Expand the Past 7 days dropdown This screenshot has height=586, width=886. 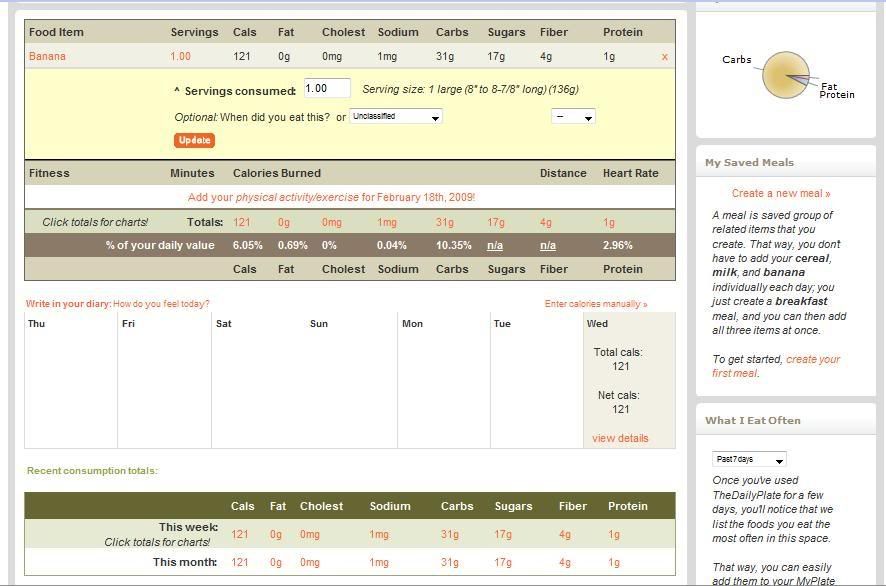tap(749, 459)
